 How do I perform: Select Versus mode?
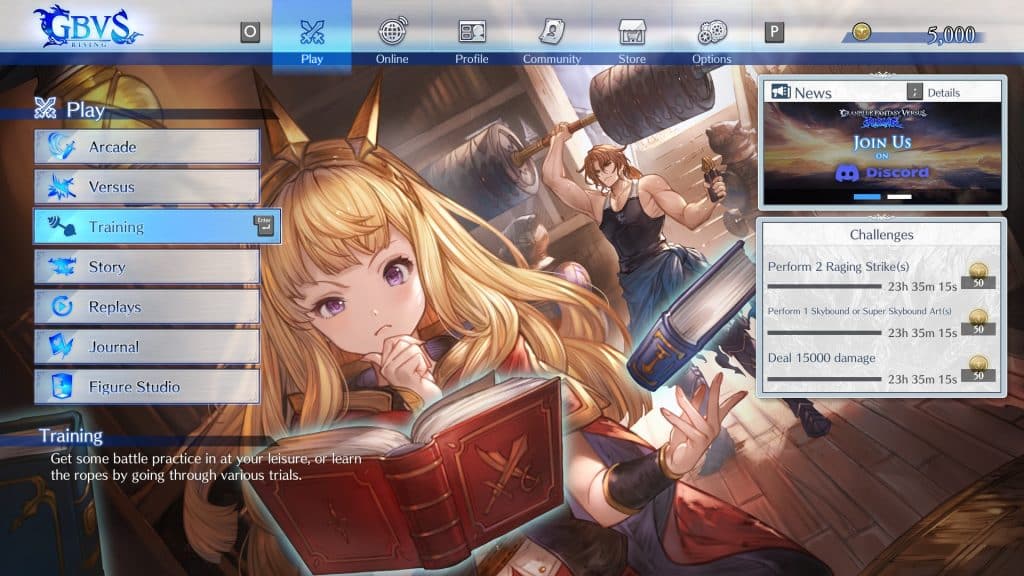(x=148, y=187)
